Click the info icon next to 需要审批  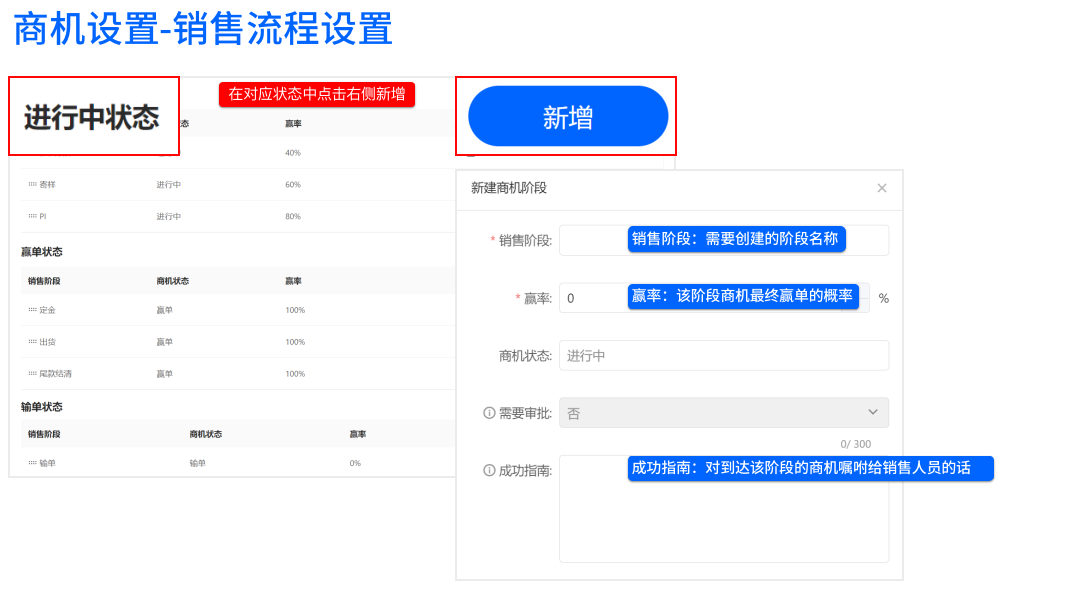click(x=489, y=413)
